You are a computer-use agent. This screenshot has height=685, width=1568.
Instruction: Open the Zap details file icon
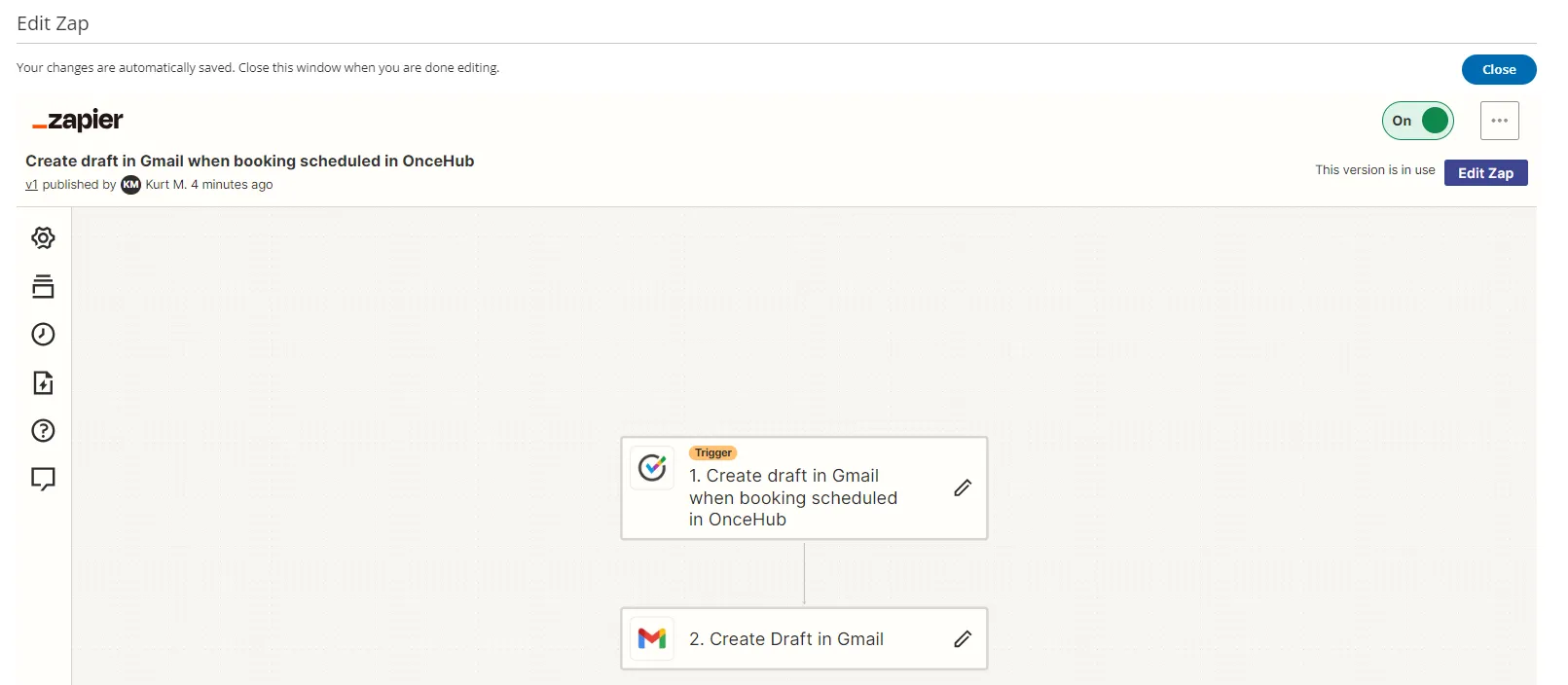point(43,382)
